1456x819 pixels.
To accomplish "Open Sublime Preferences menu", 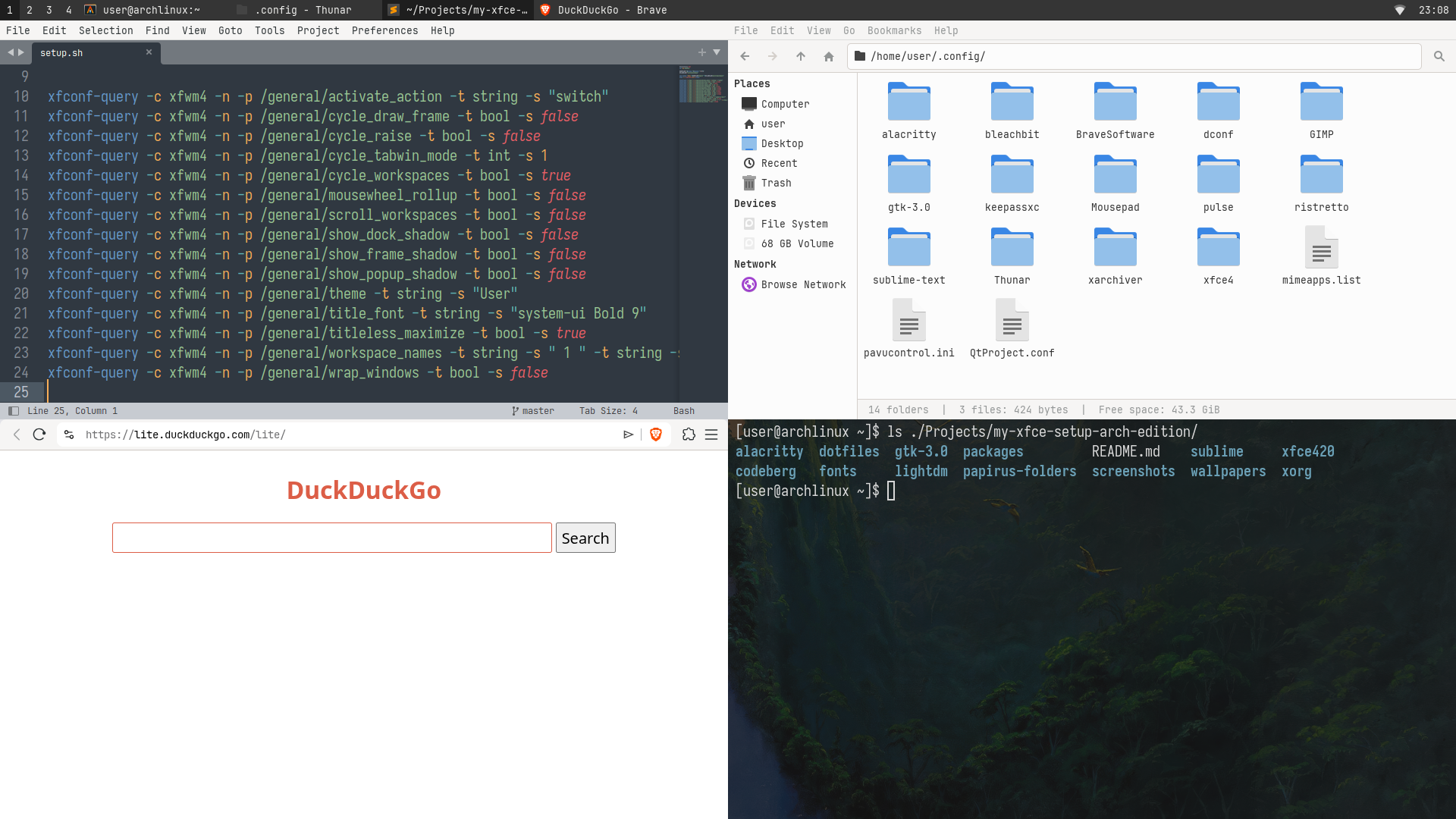I will point(384,30).
